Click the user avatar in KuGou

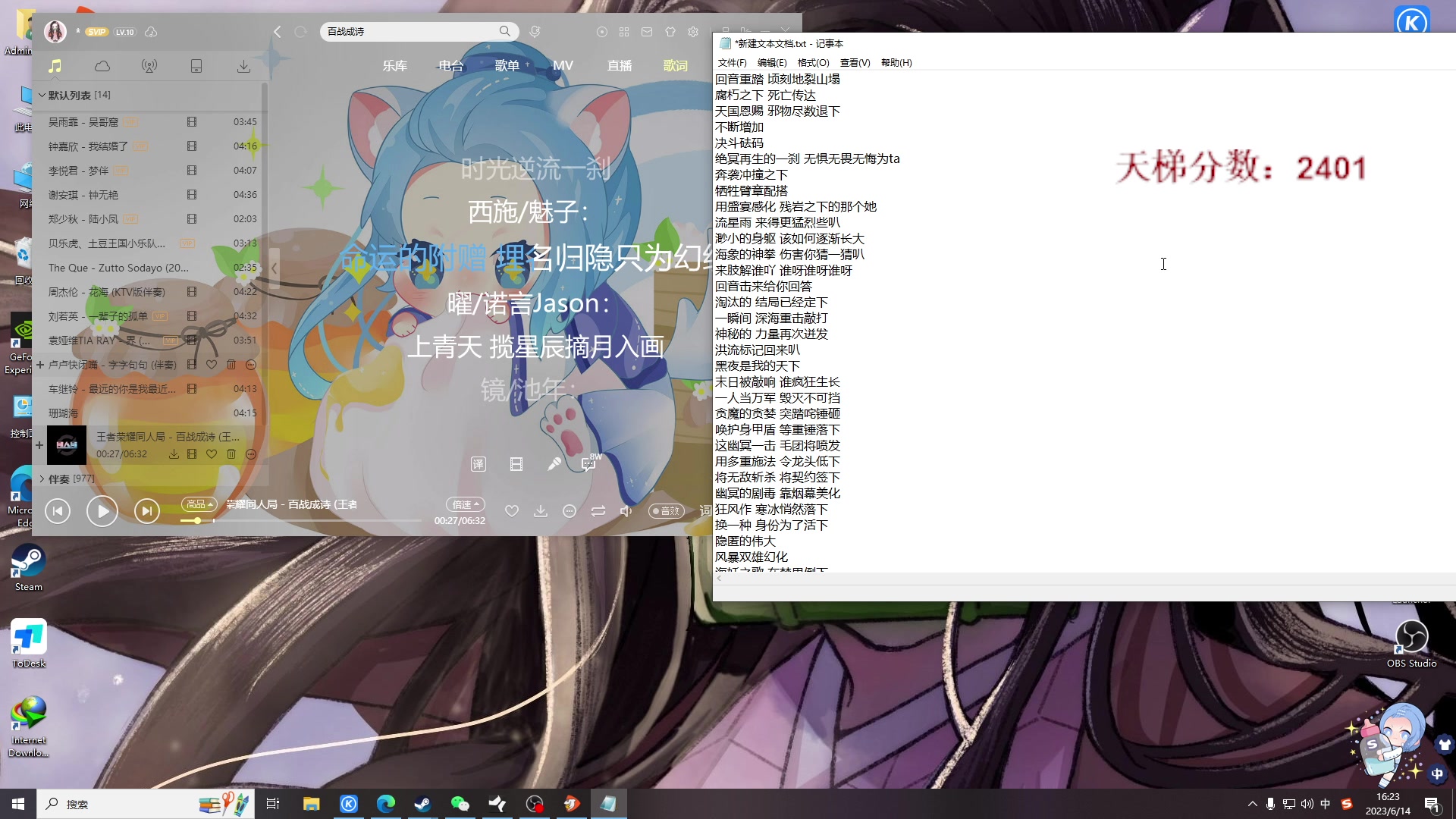(55, 31)
